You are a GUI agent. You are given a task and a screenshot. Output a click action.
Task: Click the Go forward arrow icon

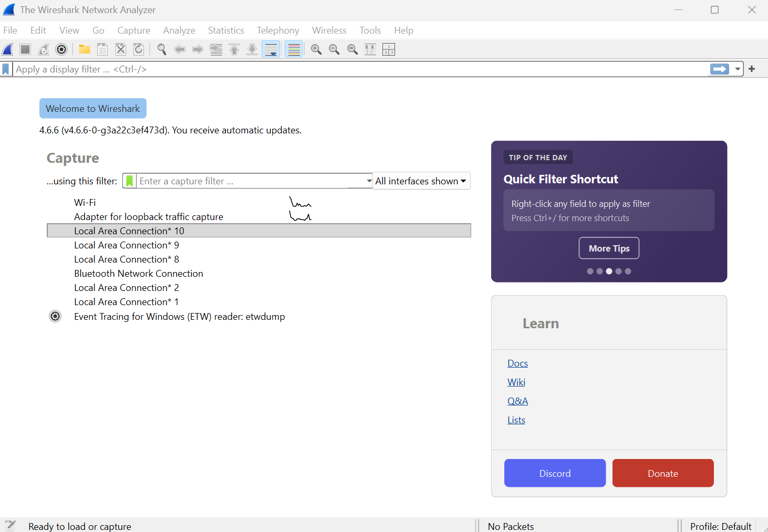pyautogui.click(x=198, y=49)
